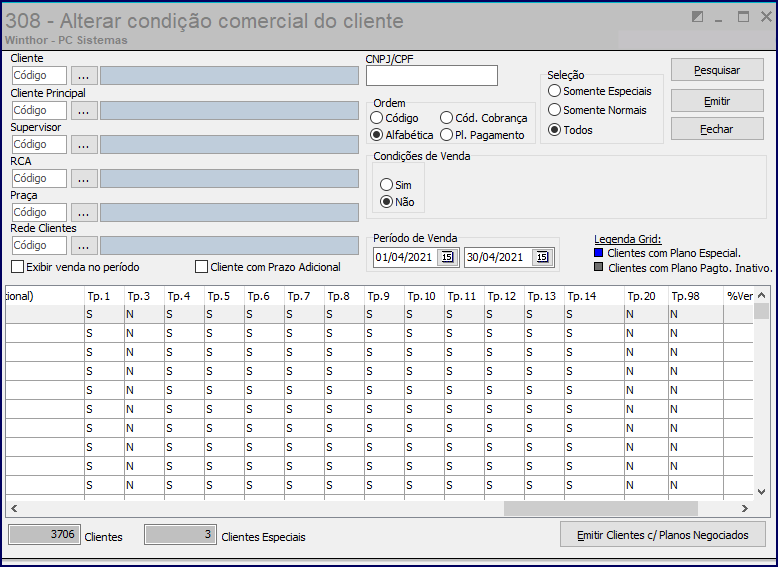Image resolution: width=778 pixels, height=567 pixels.
Task: Click the 3706 Clientes count field
Action: pyautogui.click(x=44, y=535)
